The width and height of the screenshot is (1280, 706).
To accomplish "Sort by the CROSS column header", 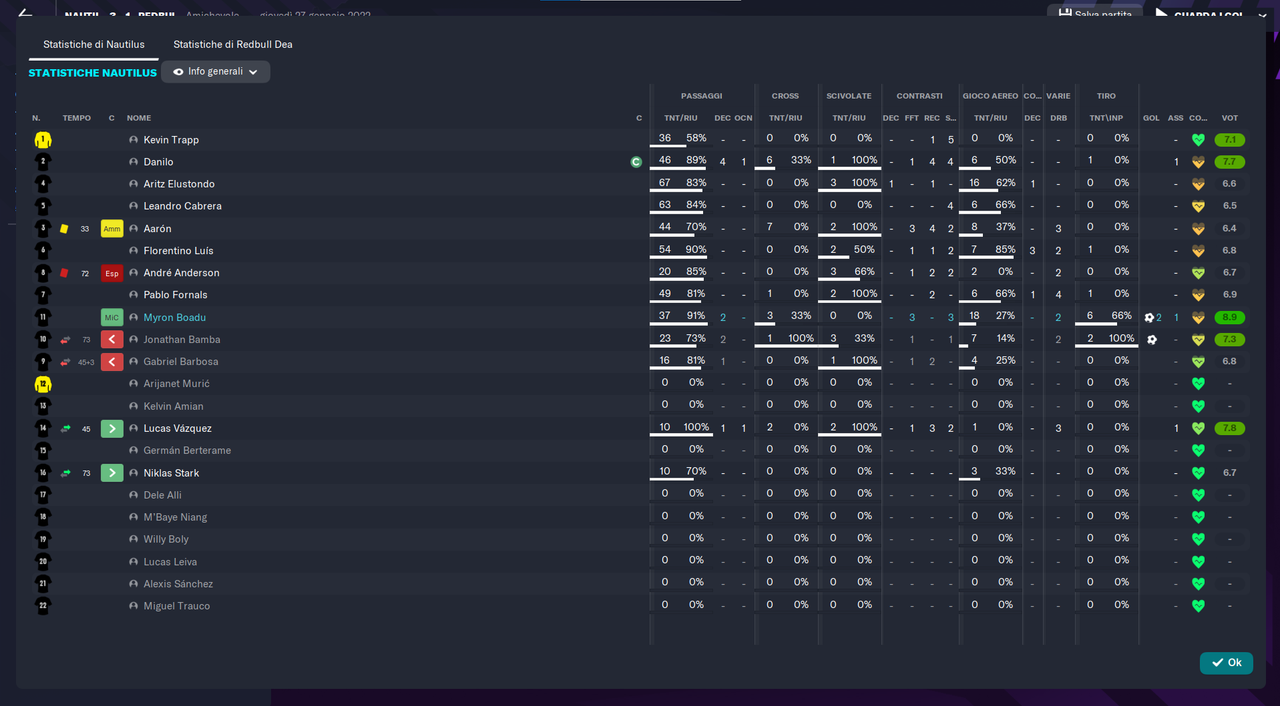I will [x=785, y=96].
